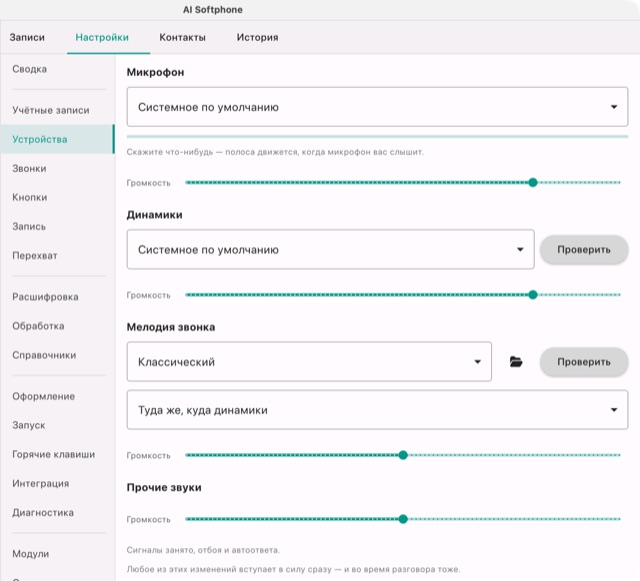Click the Прочие звуки heading

tap(164, 488)
